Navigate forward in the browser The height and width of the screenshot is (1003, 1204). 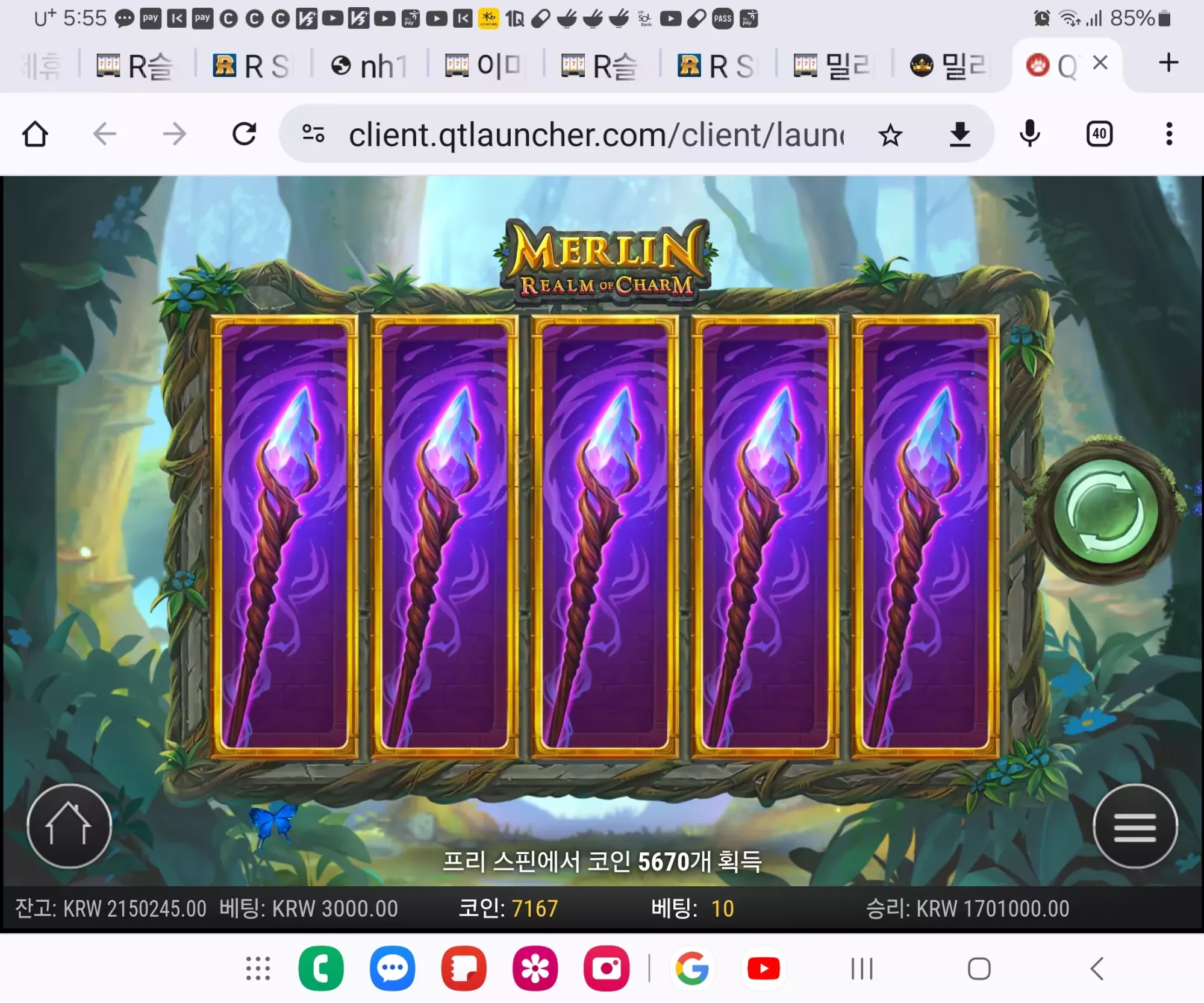coord(175,134)
